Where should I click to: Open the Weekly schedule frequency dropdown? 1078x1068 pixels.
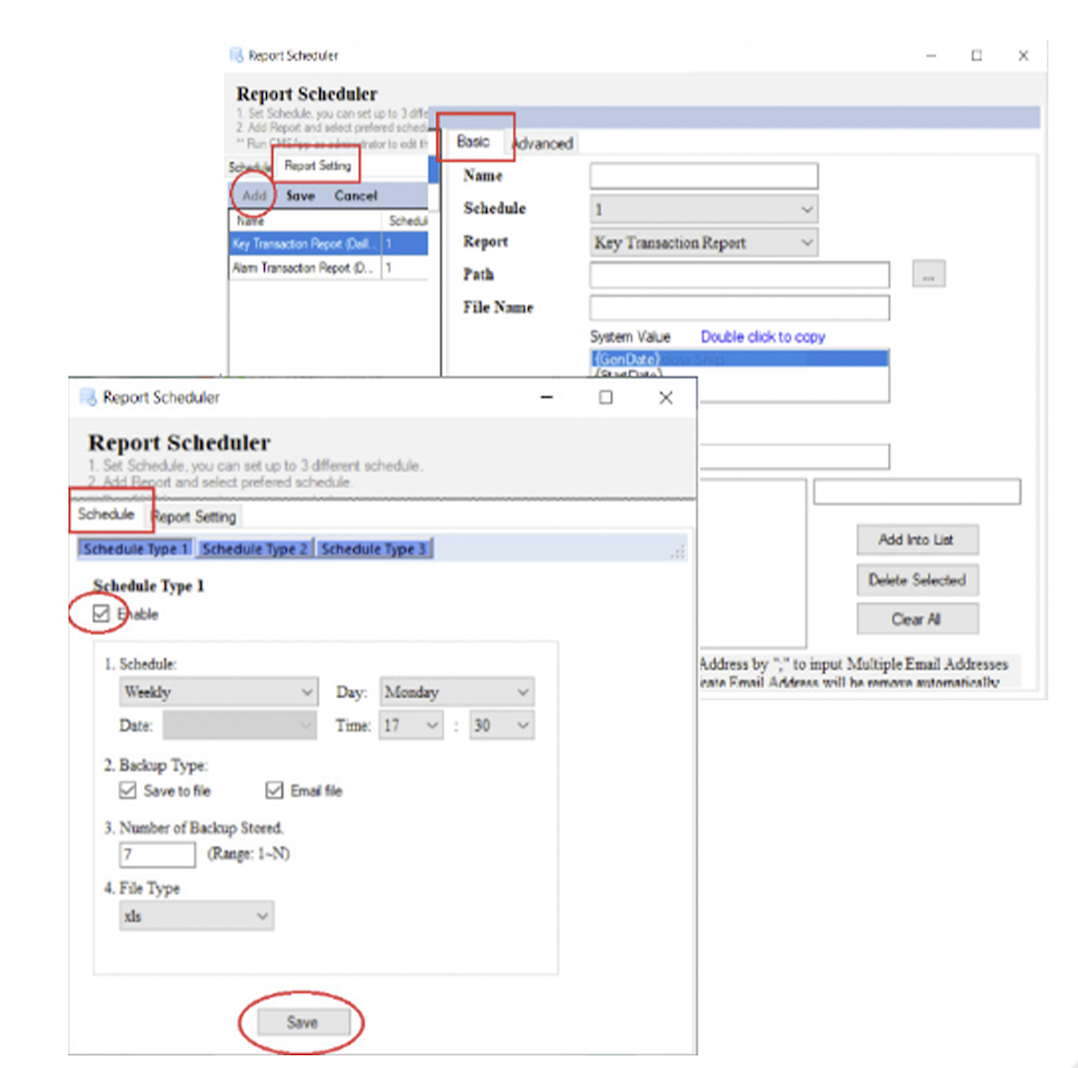(217, 692)
